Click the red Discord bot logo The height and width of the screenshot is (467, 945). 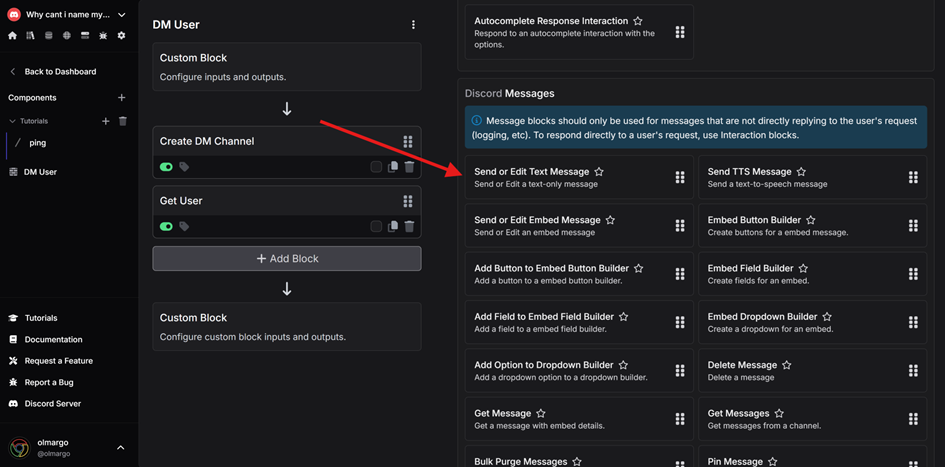click(x=14, y=14)
